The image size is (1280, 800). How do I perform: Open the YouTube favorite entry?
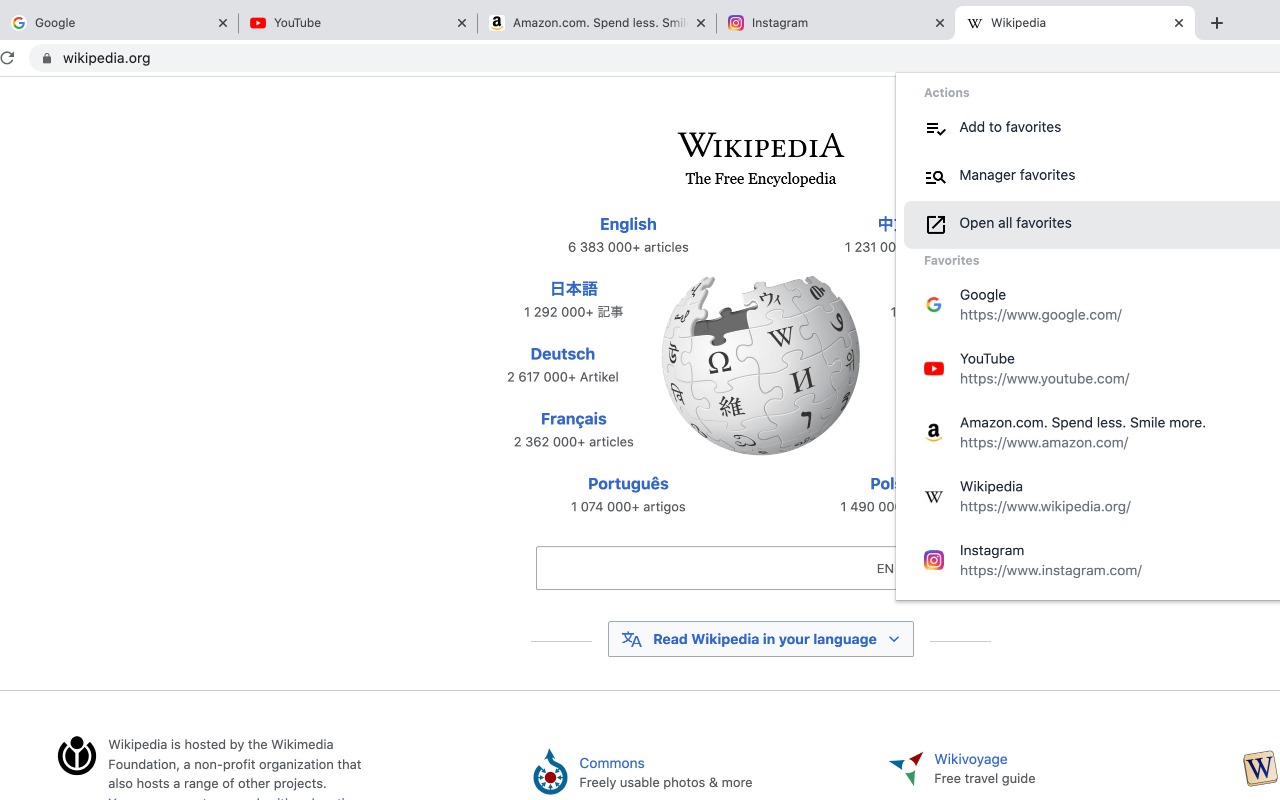point(1092,369)
